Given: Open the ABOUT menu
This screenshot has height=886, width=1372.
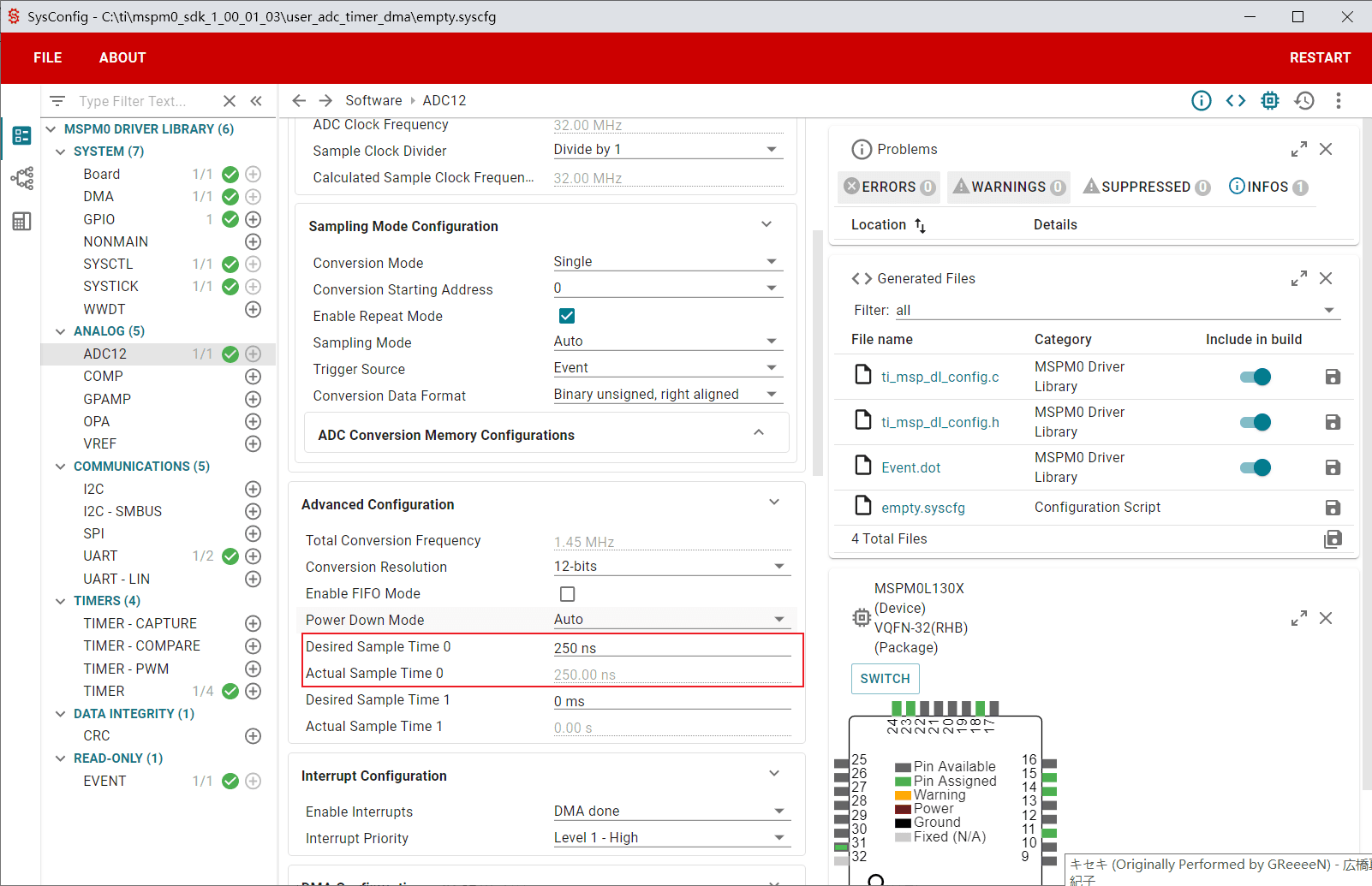Looking at the screenshot, I should [122, 58].
